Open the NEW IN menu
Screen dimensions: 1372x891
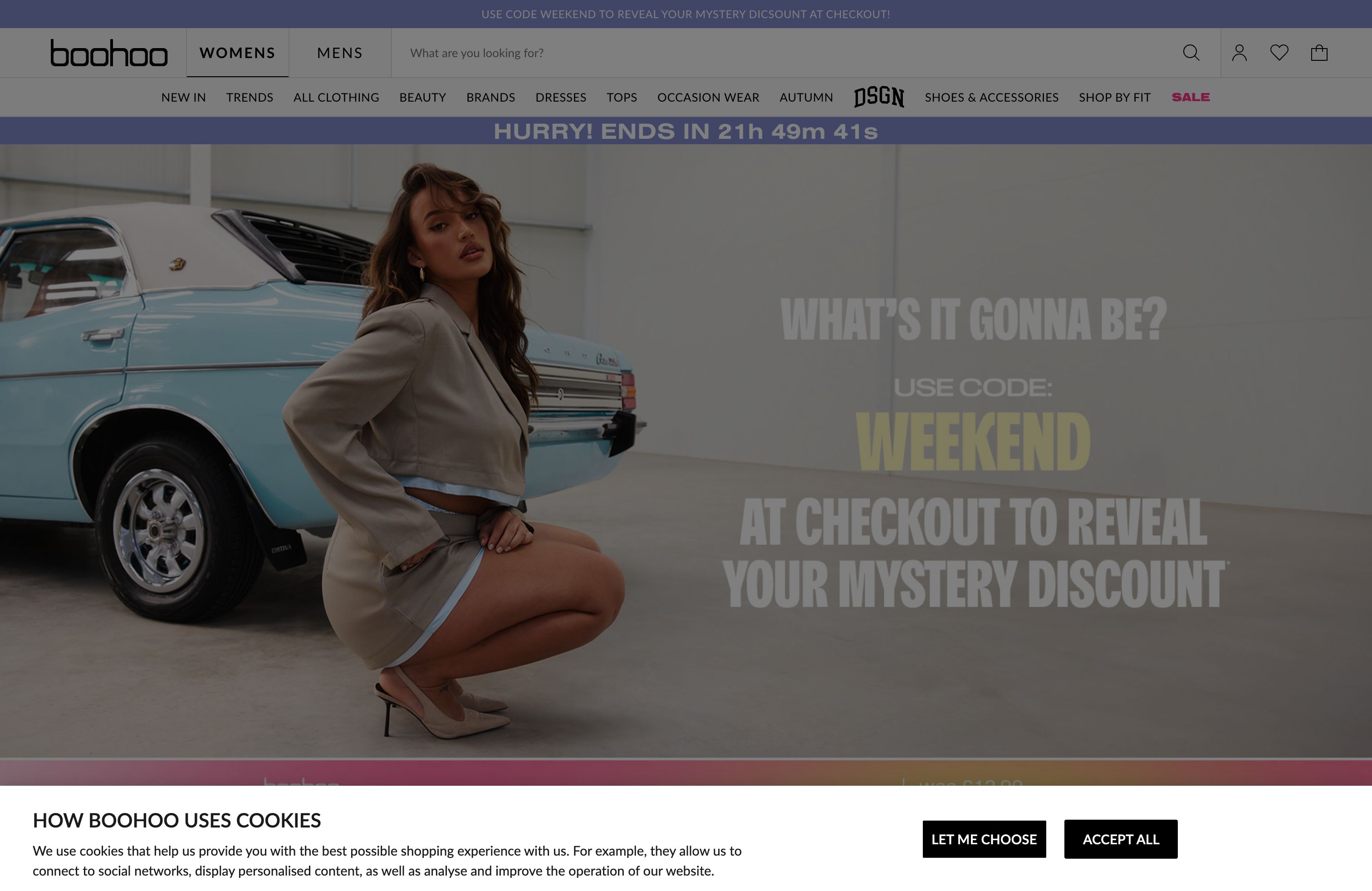point(183,98)
